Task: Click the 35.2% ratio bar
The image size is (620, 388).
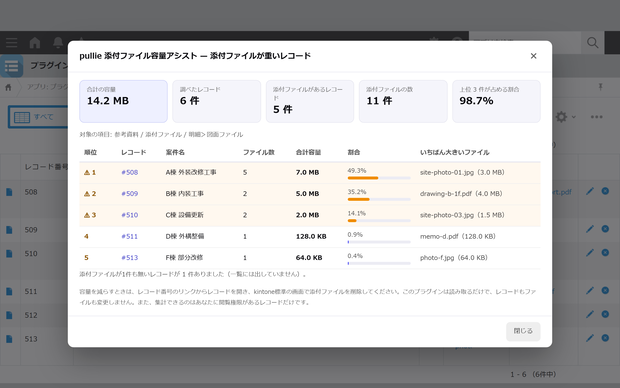Action: pyautogui.click(x=379, y=199)
